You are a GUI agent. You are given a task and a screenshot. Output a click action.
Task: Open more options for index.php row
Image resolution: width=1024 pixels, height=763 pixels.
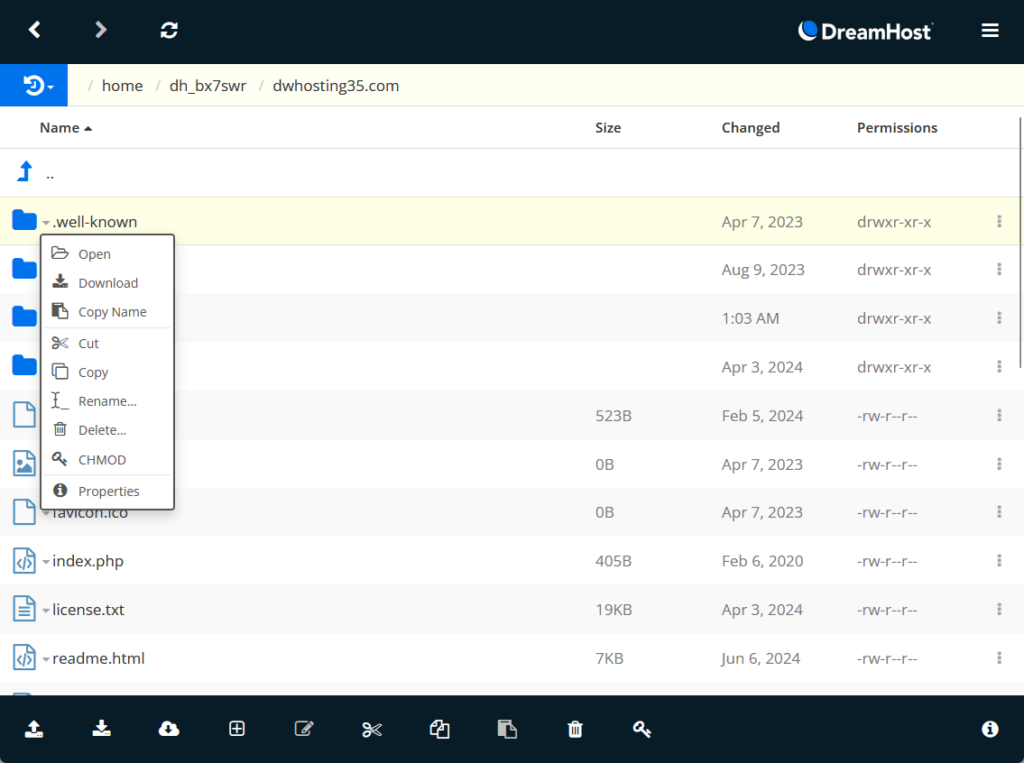(x=999, y=560)
